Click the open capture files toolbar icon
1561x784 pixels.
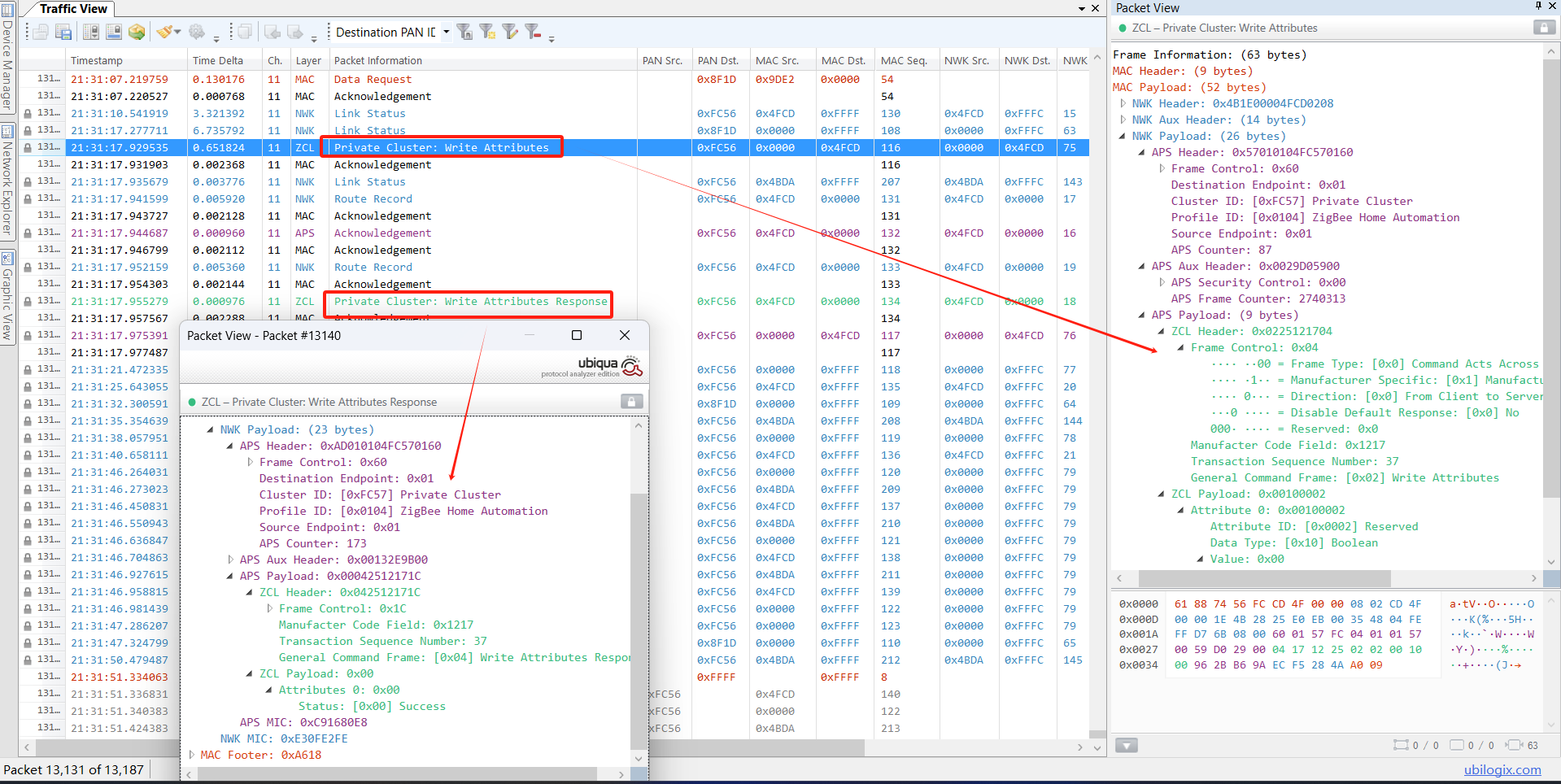41,32
